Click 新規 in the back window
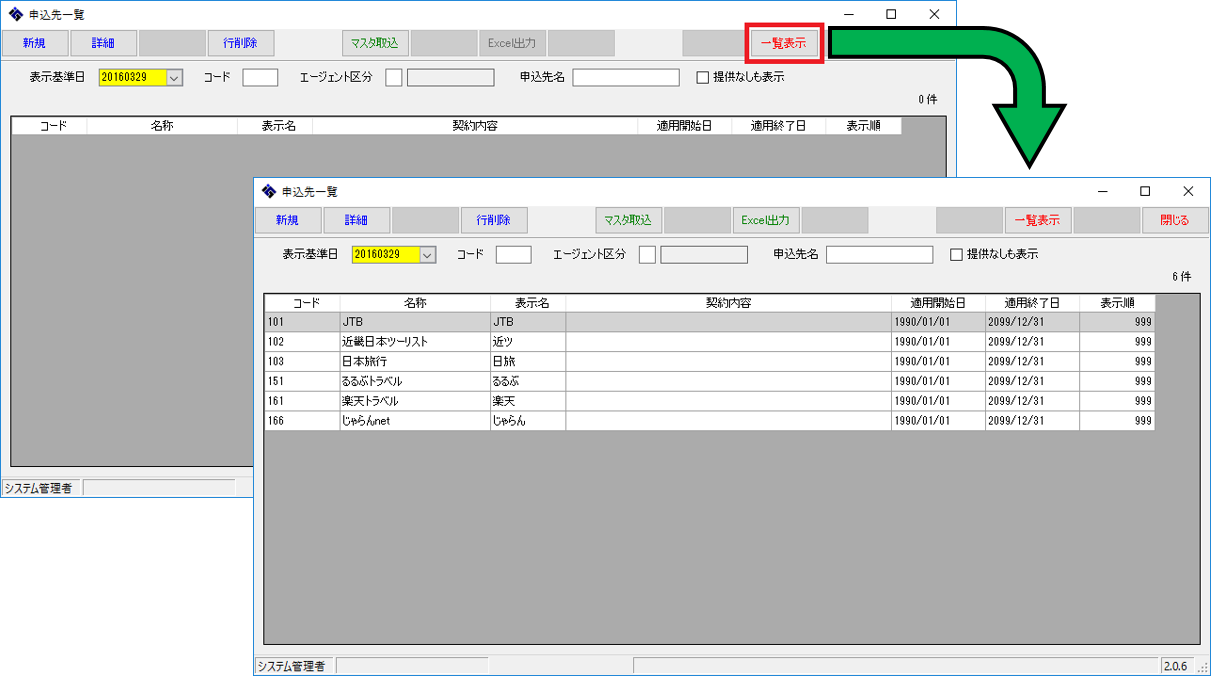The image size is (1211, 676). 35,43
